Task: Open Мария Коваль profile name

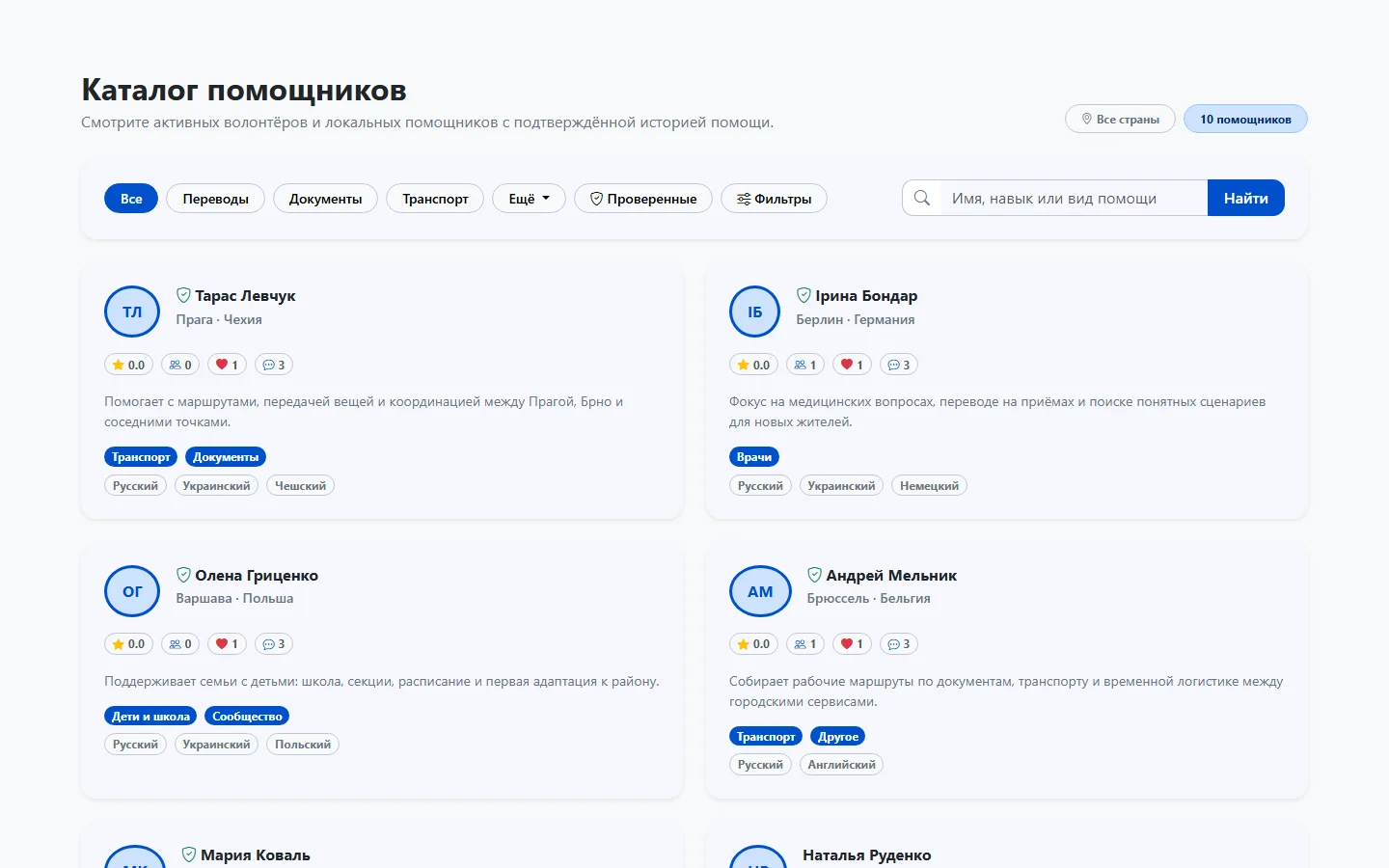Action: (x=256, y=854)
